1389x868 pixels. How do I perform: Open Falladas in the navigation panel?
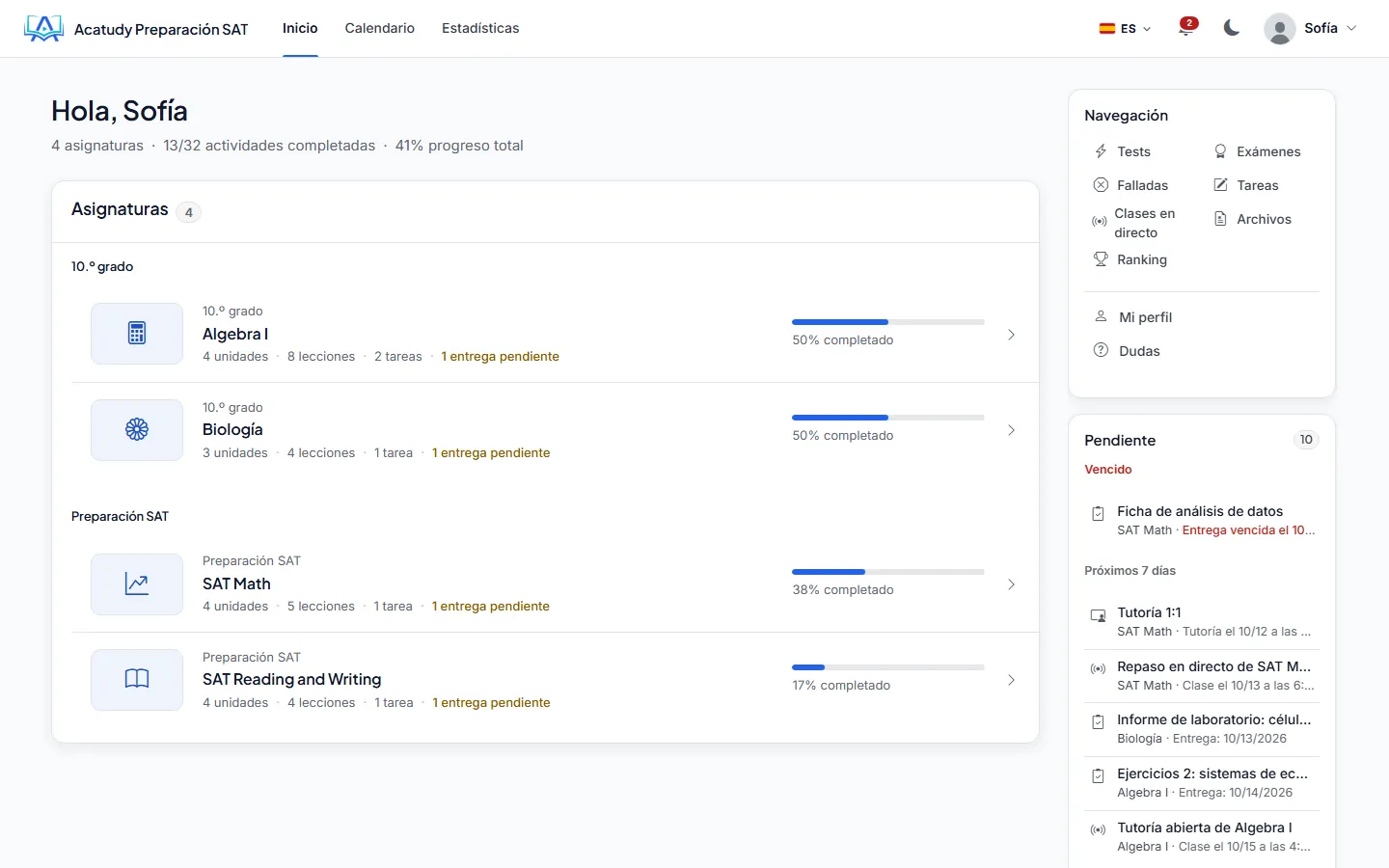click(x=1131, y=185)
